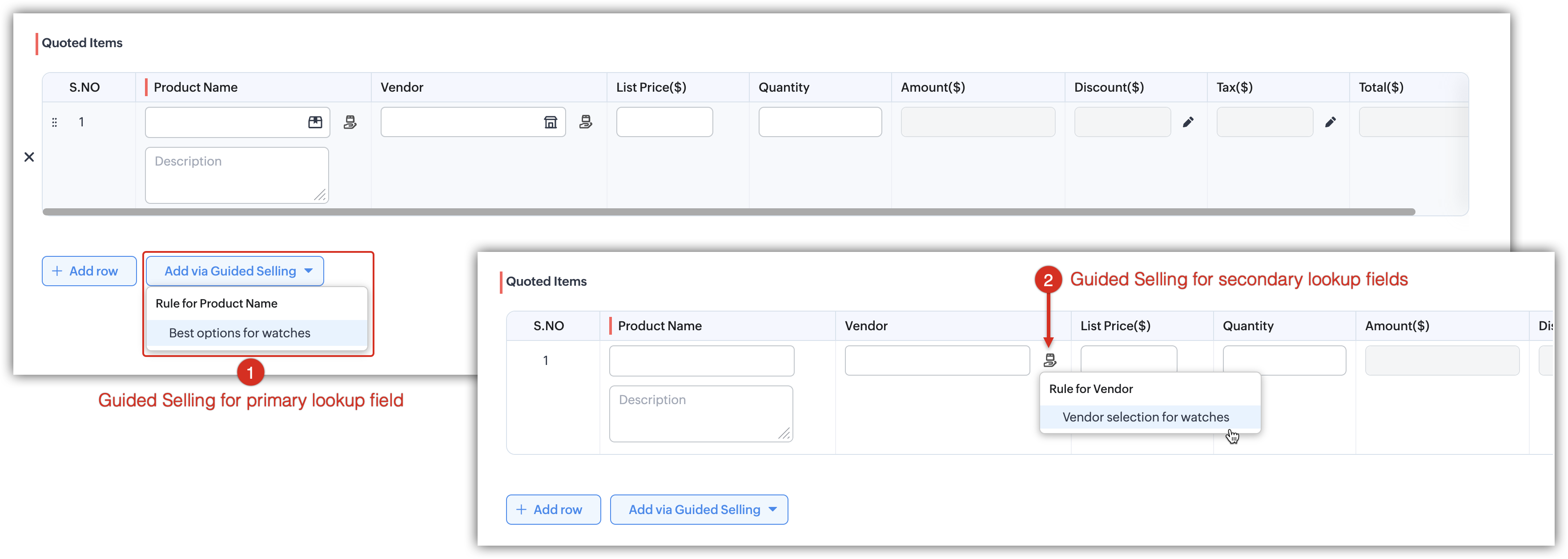Select Best options for watches rule
This screenshot has height=559, width=1568.
click(240, 333)
